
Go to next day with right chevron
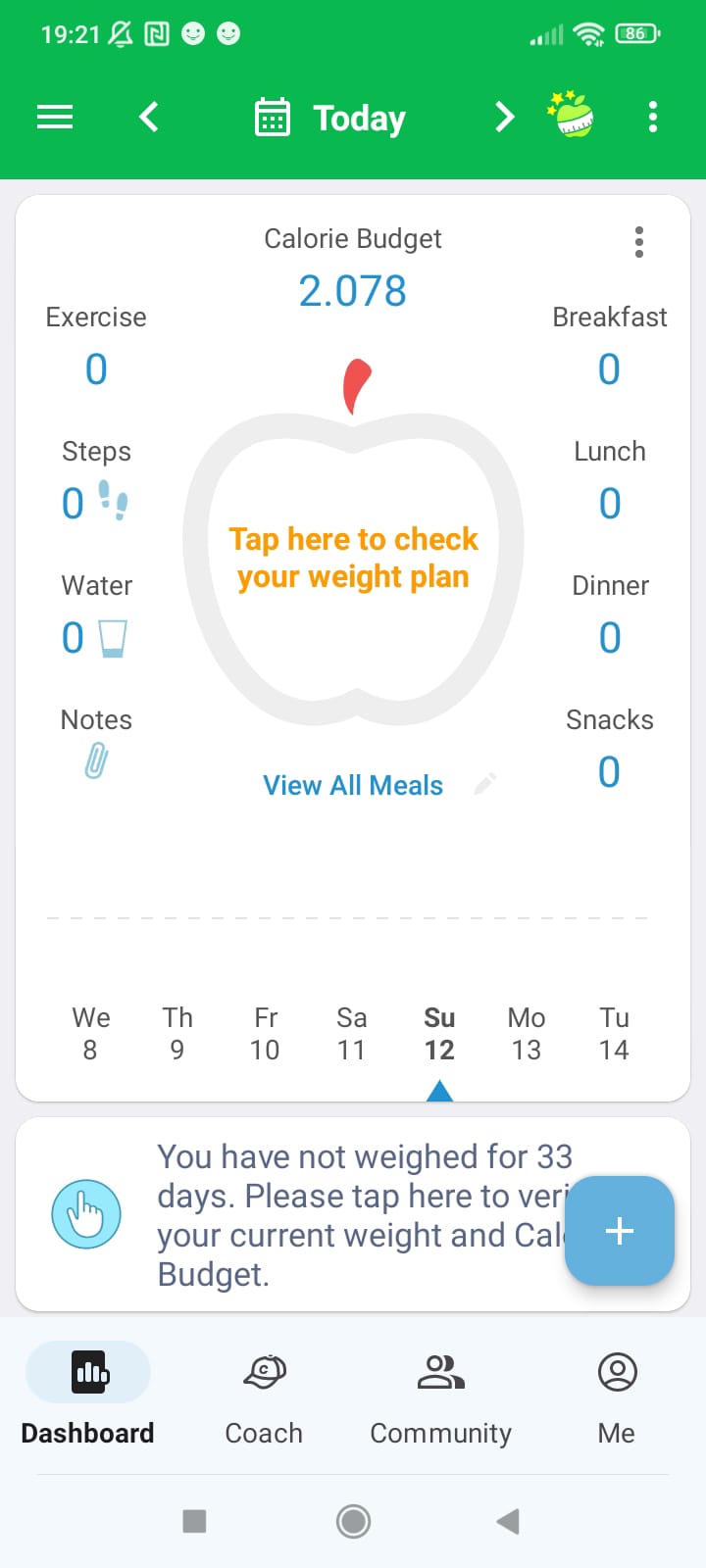click(x=504, y=118)
